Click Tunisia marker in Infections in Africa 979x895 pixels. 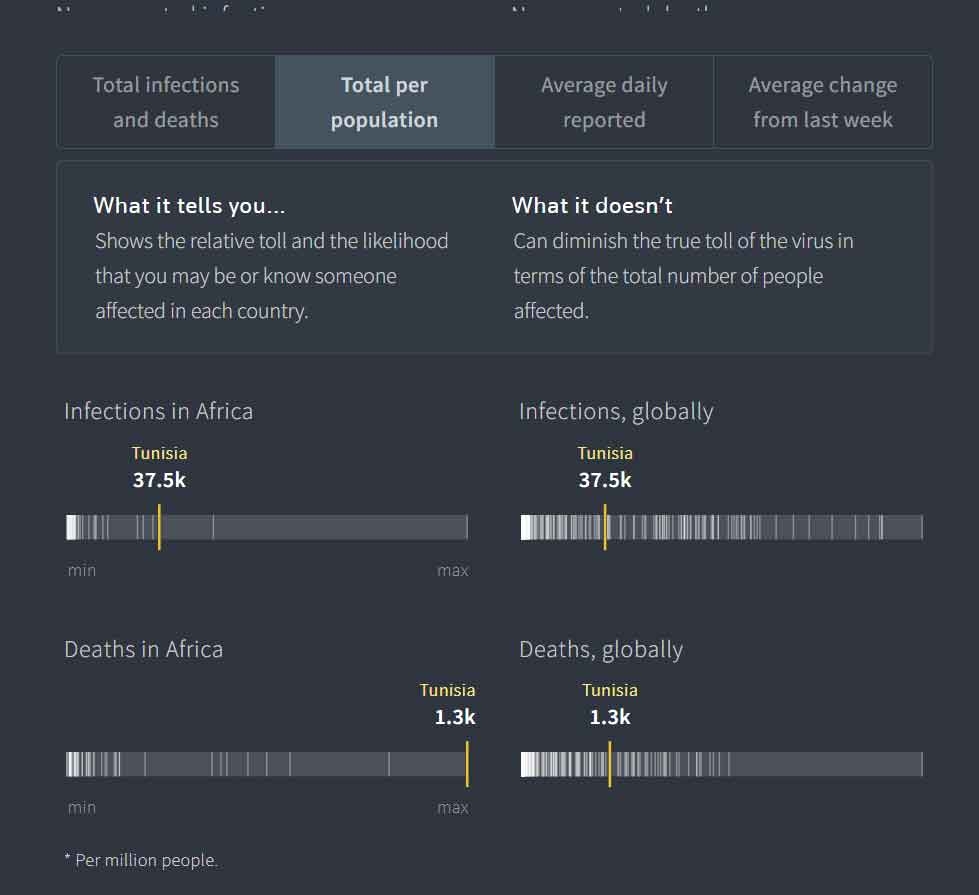(159, 527)
